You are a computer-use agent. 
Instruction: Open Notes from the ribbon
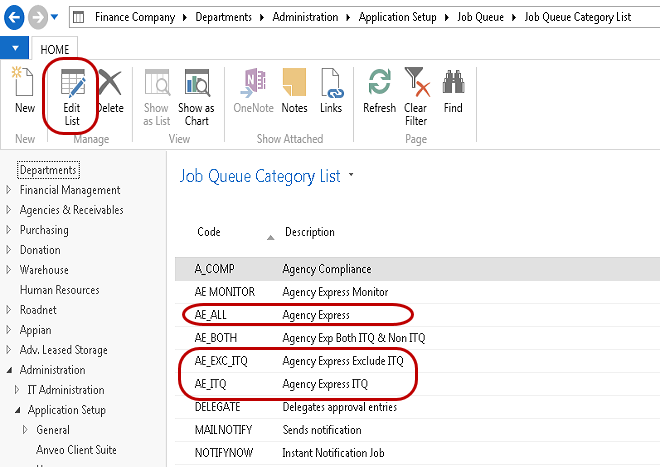[x=294, y=91]
